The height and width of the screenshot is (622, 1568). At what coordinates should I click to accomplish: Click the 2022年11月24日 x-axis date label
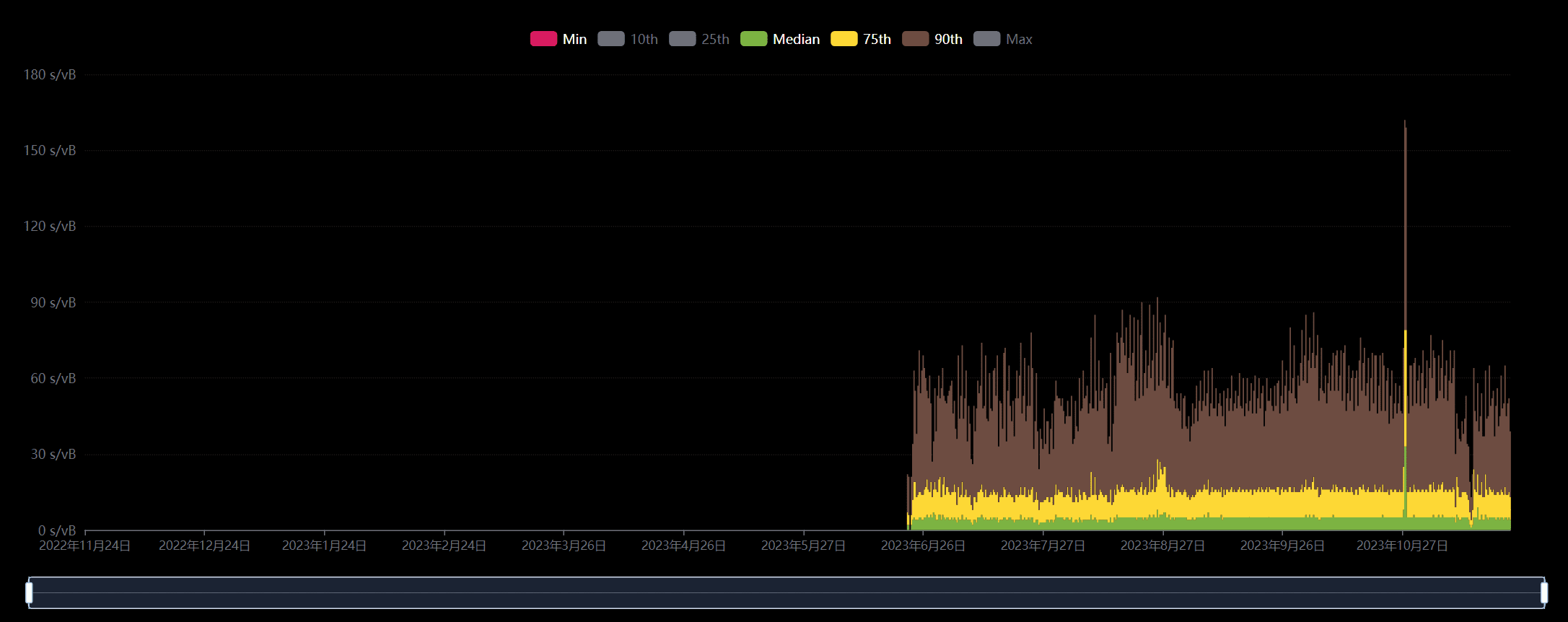84,546
